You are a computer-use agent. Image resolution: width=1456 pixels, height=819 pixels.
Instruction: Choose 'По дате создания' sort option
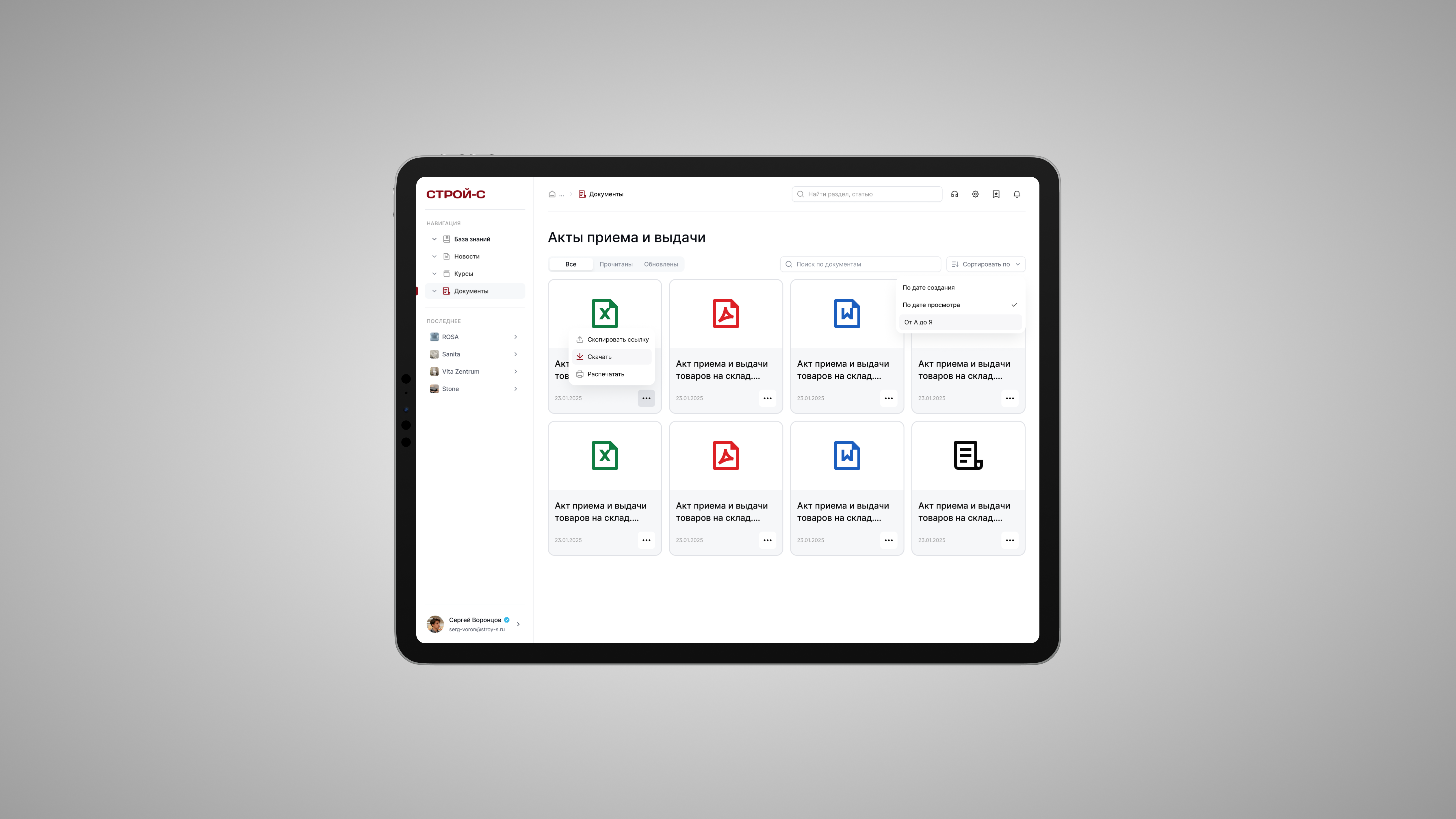click(x=928, y=288)
